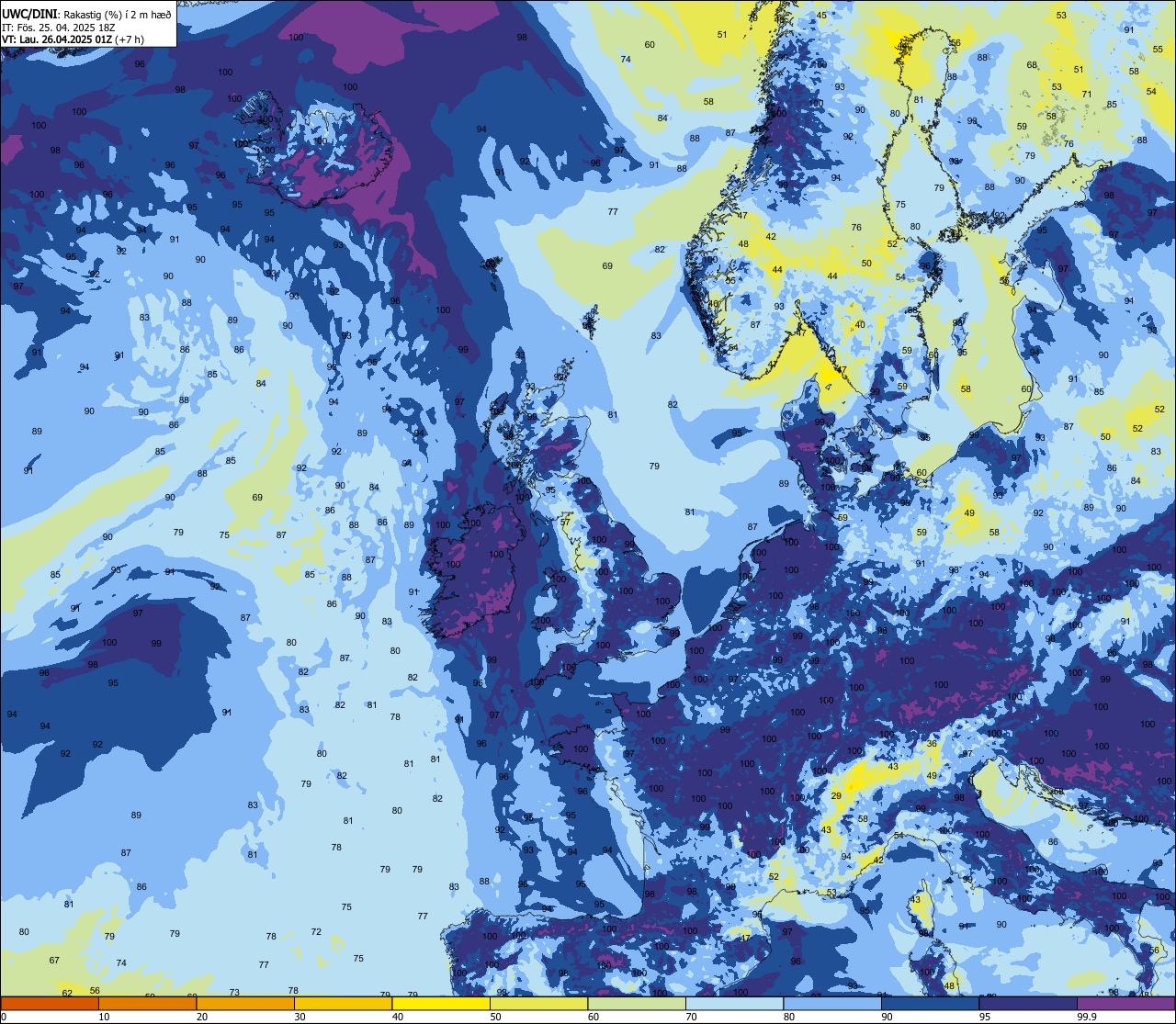Screen dimensions: 1176x1024
Task: Click the humidity value '68' in the northeast
Action: [x=1032, y=65]
